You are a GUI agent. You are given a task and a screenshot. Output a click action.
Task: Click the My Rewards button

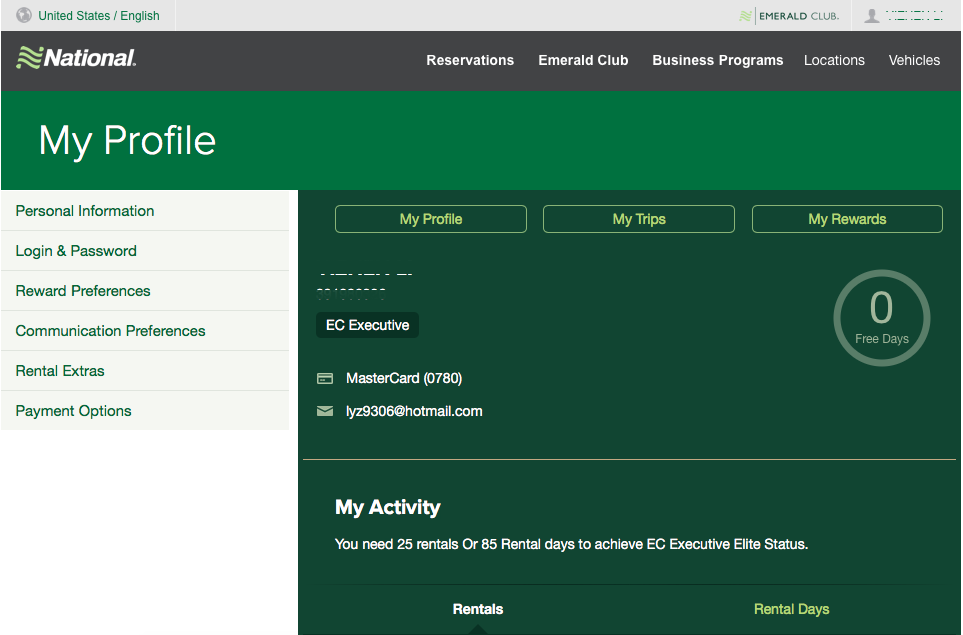(847, 219)
